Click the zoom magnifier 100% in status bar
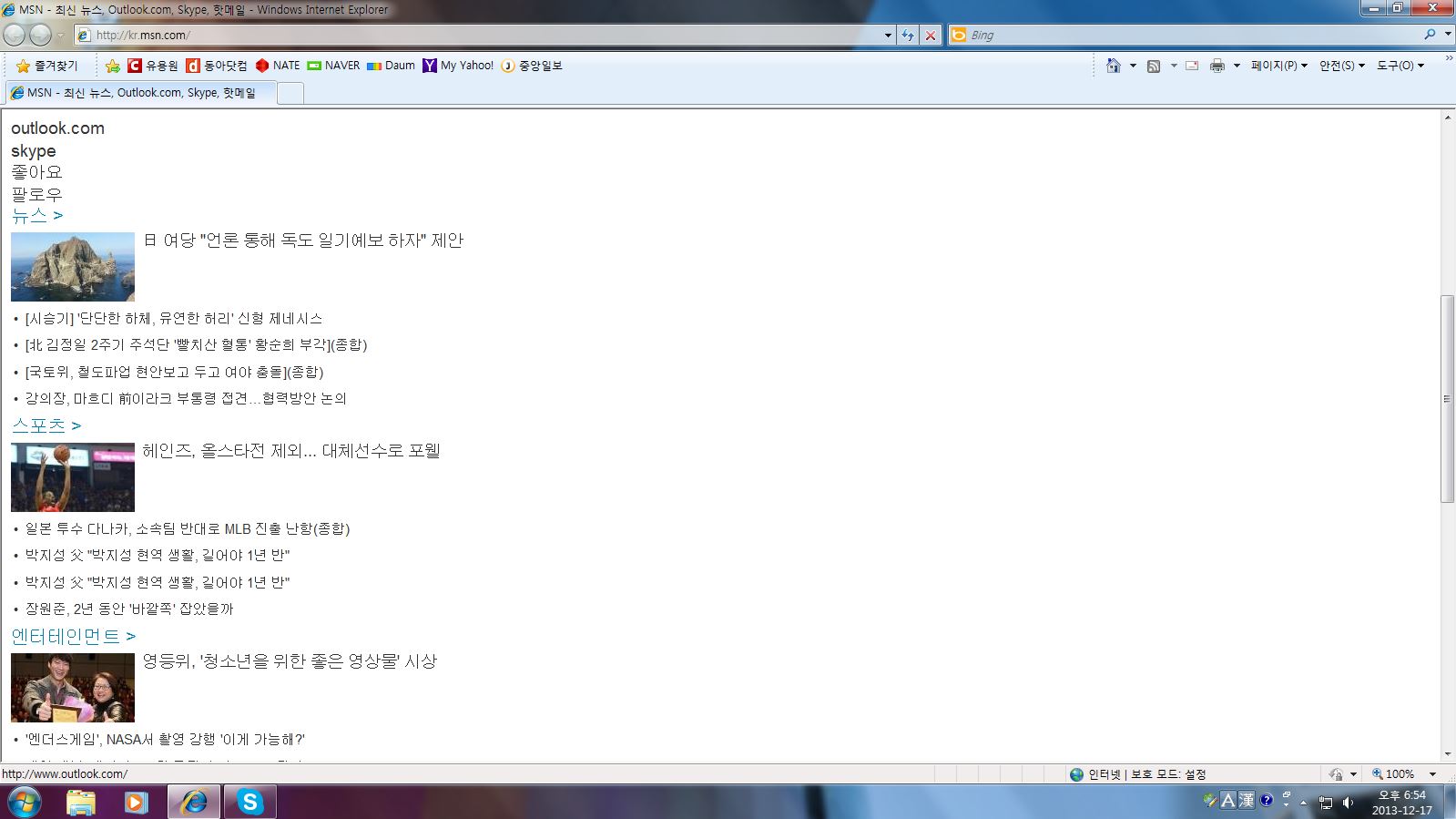 [1393, 774]
